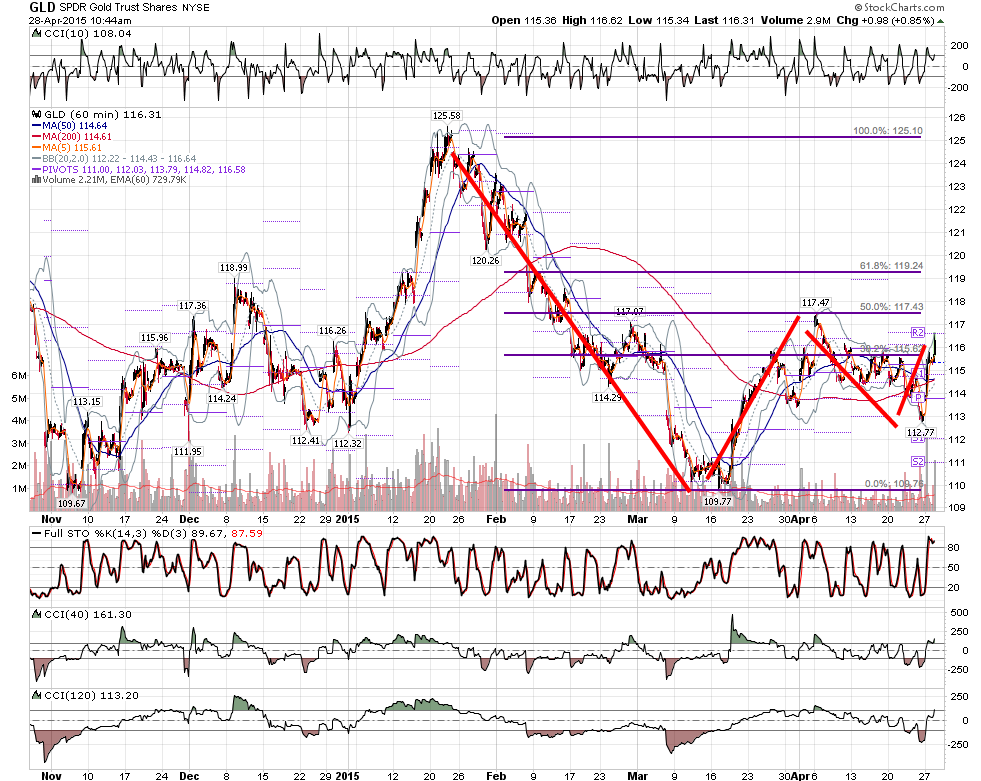The height and width of the screenshot is (781, 981).
Task: Click the Volume 2.9M header value
Action: tap(795, 21)
